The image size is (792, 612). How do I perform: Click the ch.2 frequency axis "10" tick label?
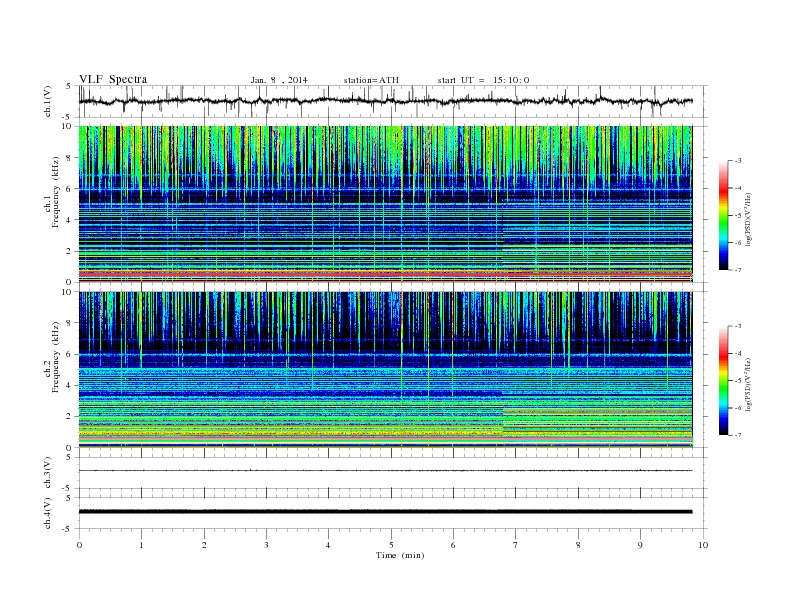68,292
